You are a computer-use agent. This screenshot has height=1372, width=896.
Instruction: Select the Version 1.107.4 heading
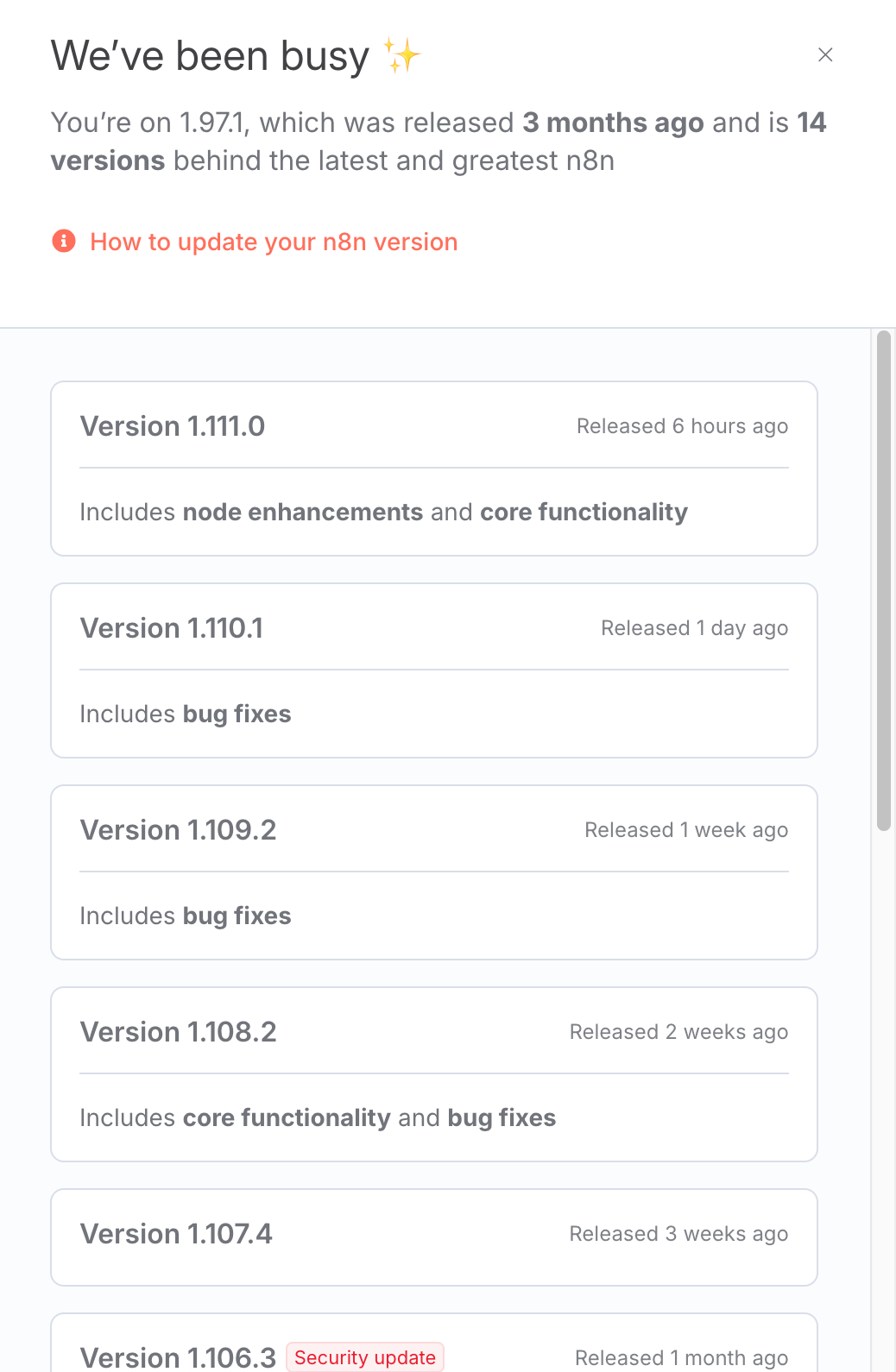176,1234
